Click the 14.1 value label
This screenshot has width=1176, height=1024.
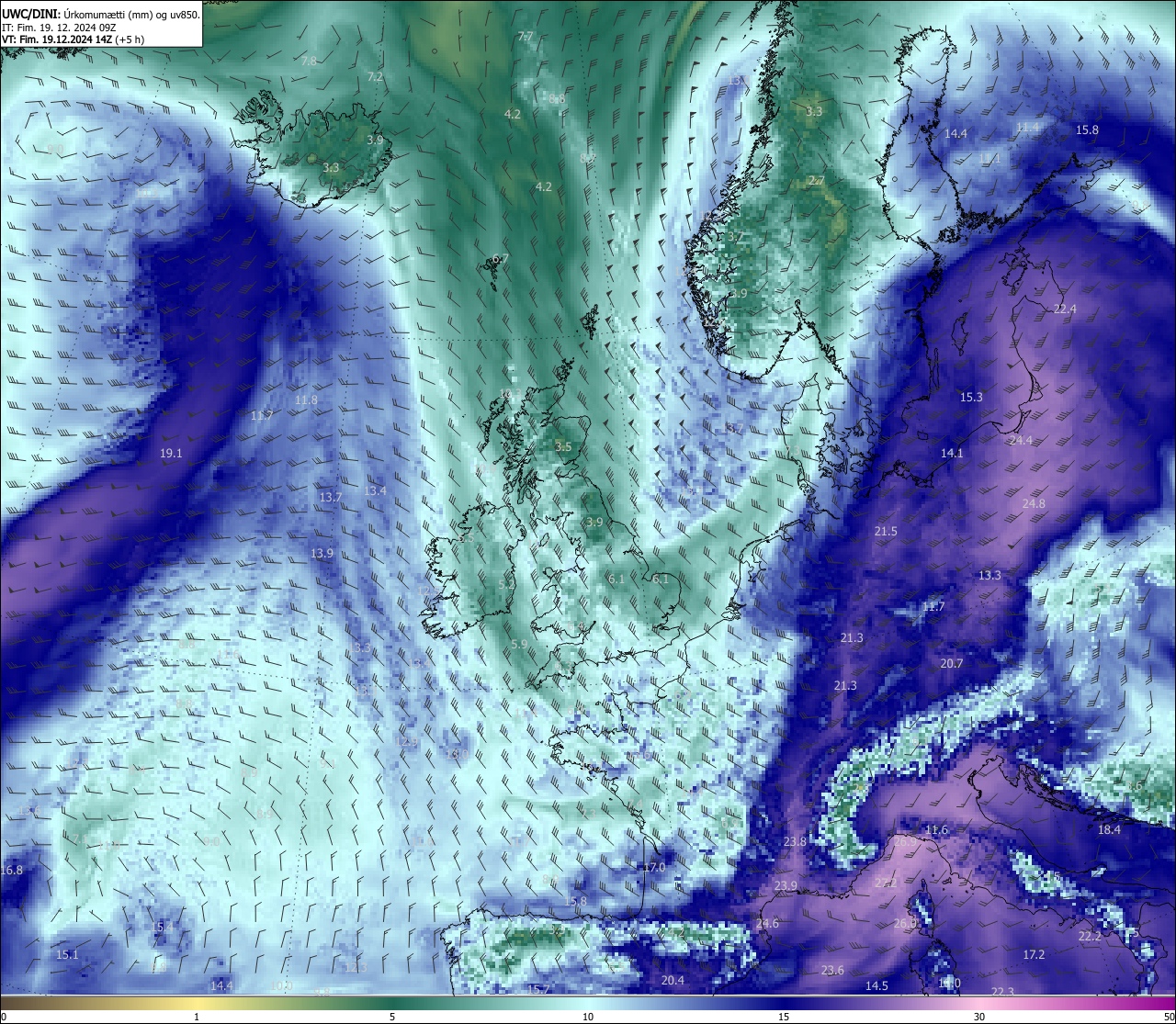tap(952, 453)
